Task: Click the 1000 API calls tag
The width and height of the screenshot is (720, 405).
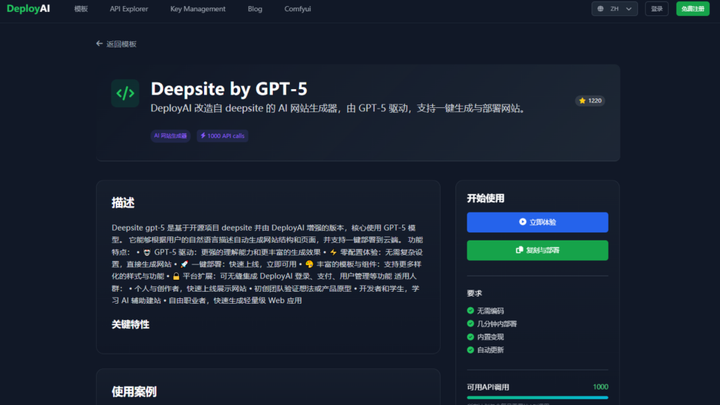Action: point(223,136)
